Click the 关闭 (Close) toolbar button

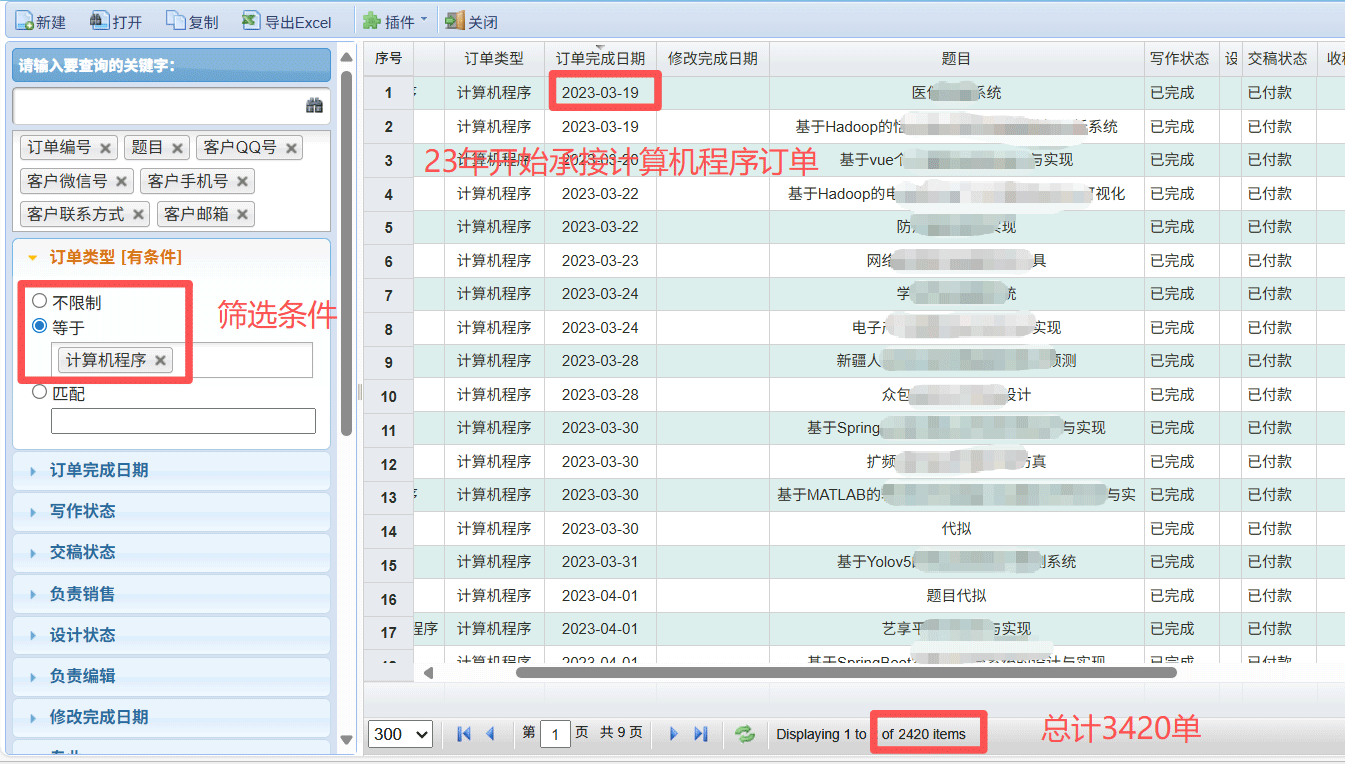click(x=471, y=21)
